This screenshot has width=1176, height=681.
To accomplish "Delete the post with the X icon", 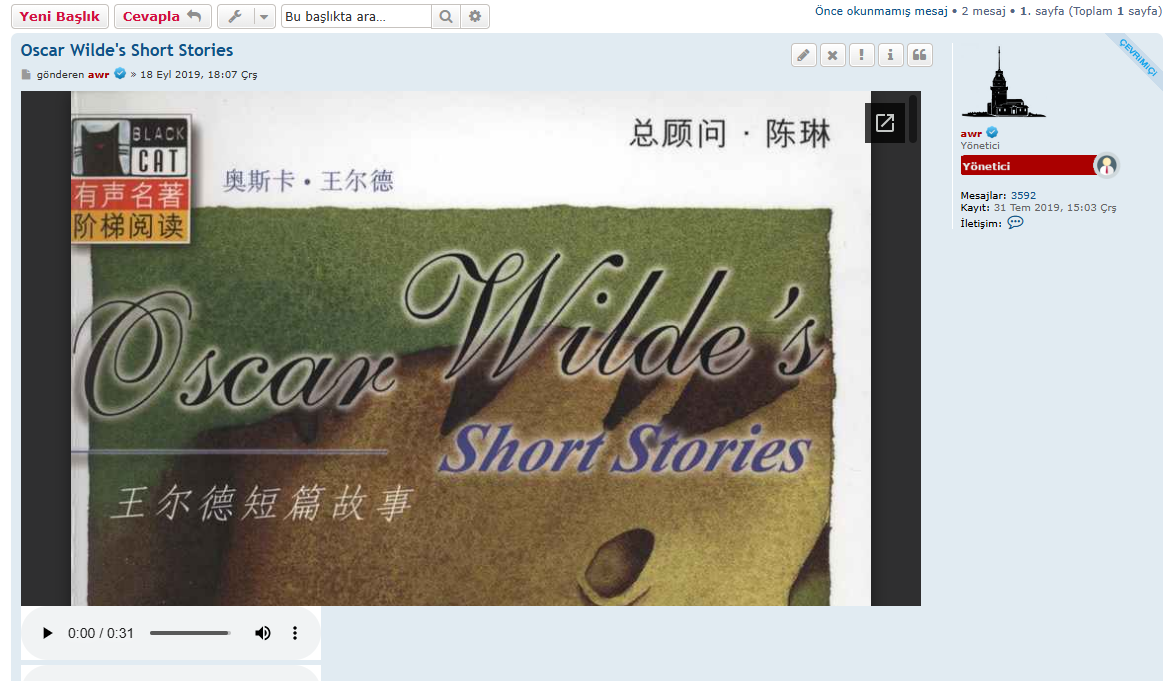I will 832,55.
